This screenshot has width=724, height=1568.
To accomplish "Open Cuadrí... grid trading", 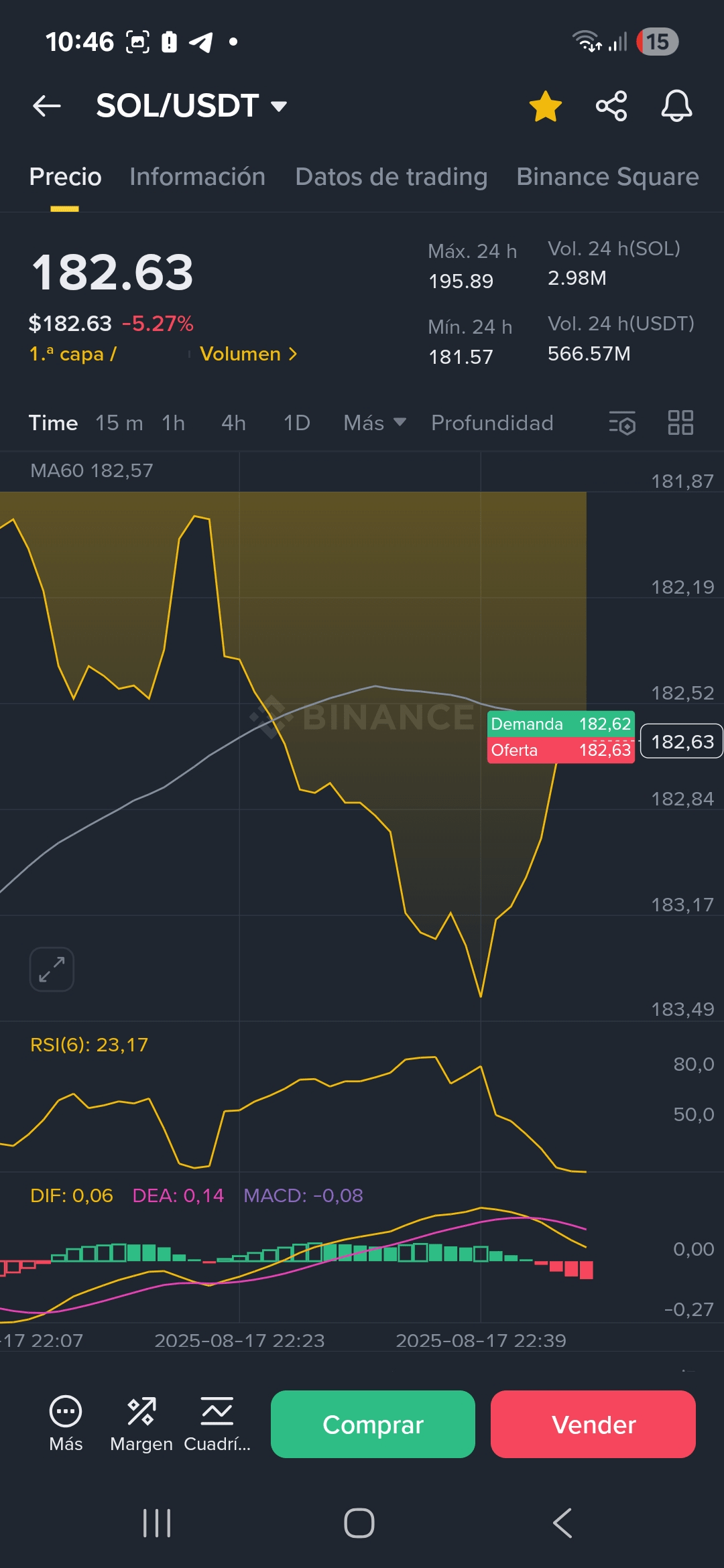I will [217, 1424].
